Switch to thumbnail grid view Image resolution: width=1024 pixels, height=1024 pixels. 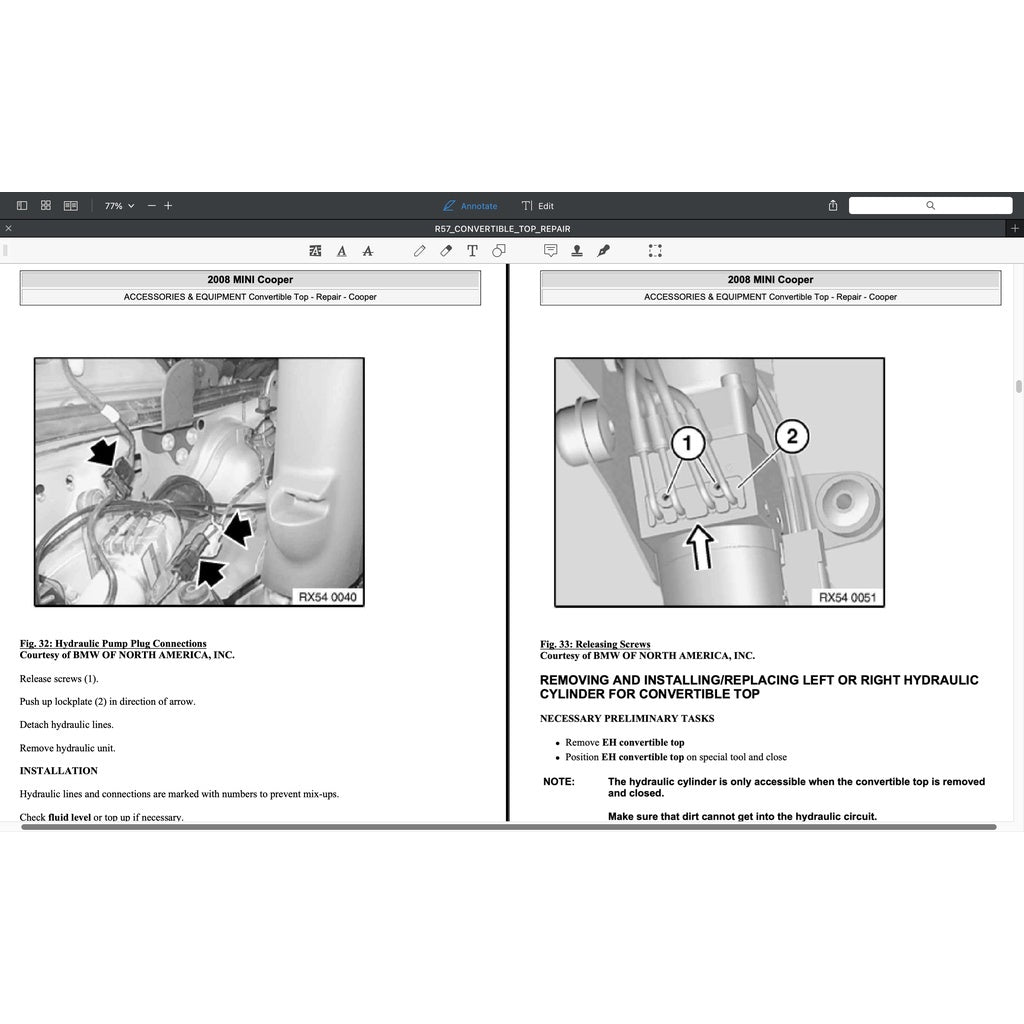point(46,206)
